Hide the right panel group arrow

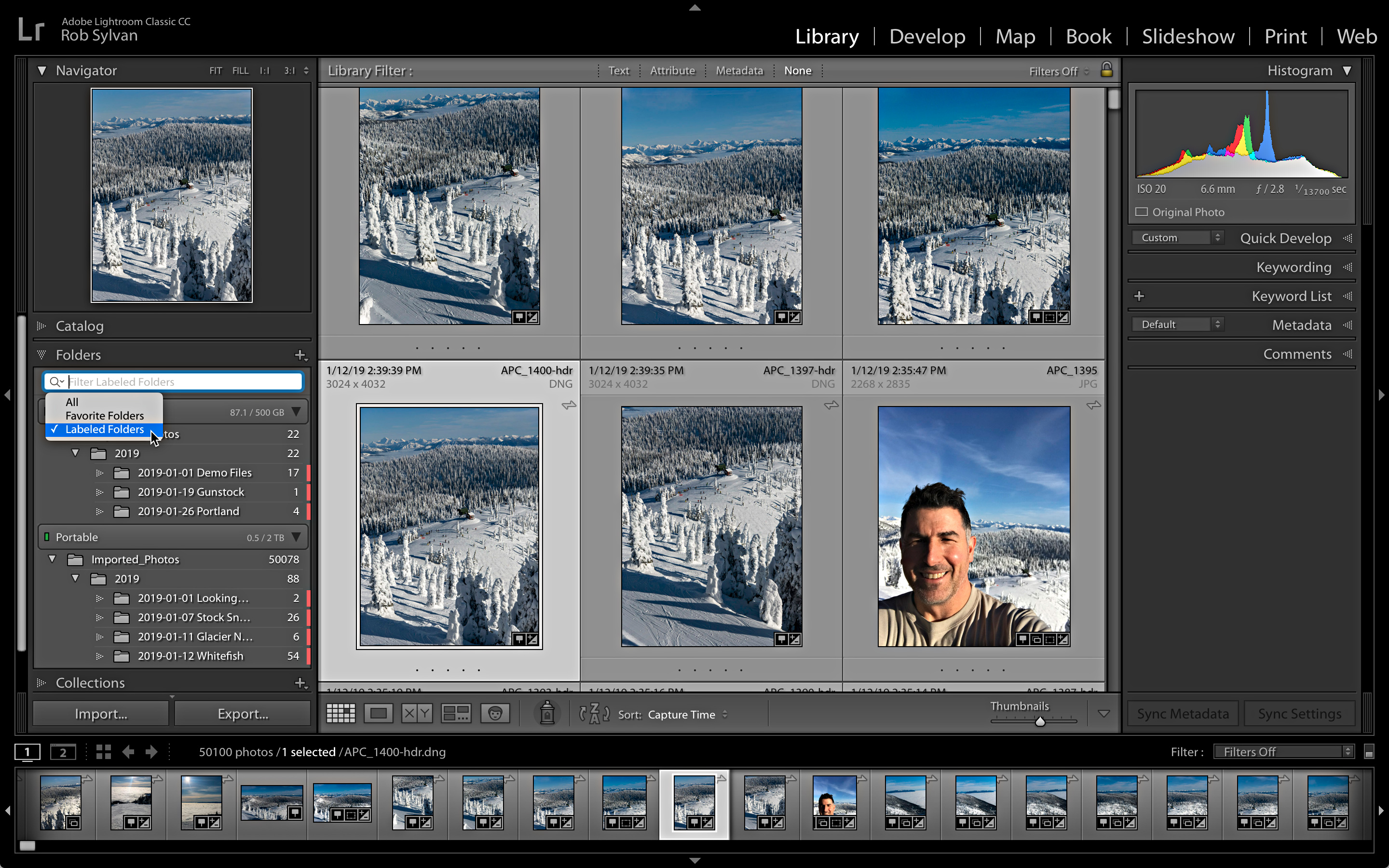pyautogui.click(x=1381, y=394)
